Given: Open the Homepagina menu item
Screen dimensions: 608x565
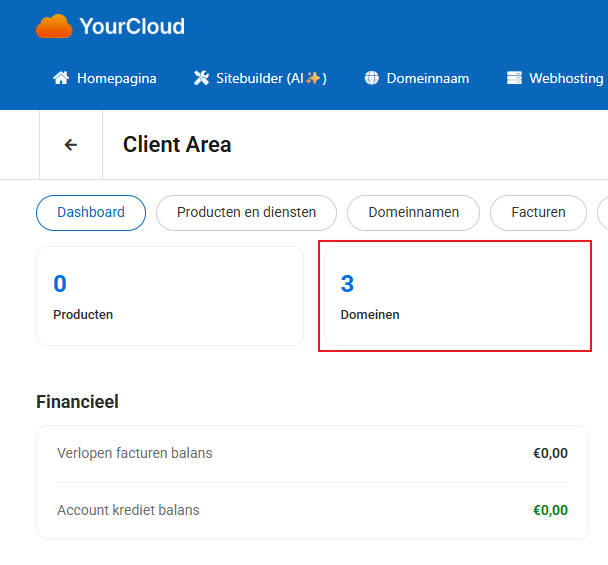Looking at the screenshot, I should pos(105,78).
